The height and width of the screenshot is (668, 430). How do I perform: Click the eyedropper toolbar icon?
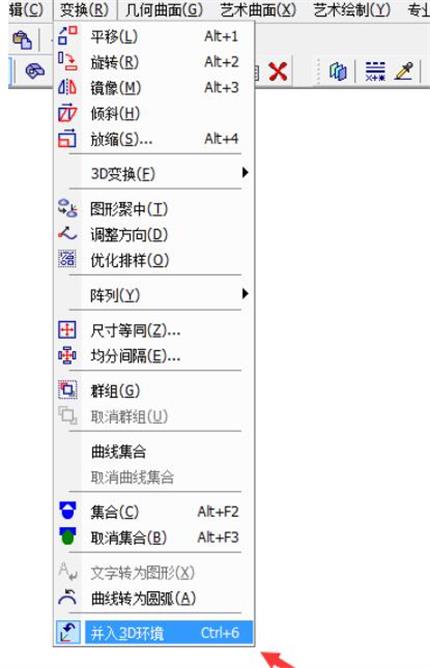click(x=404, y=71)
